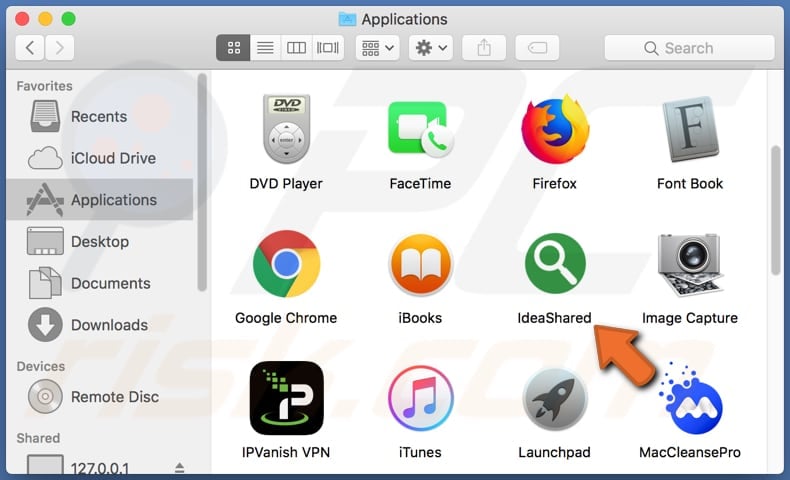Click the "Font Book" label text
790x480 pixels.
690,183
